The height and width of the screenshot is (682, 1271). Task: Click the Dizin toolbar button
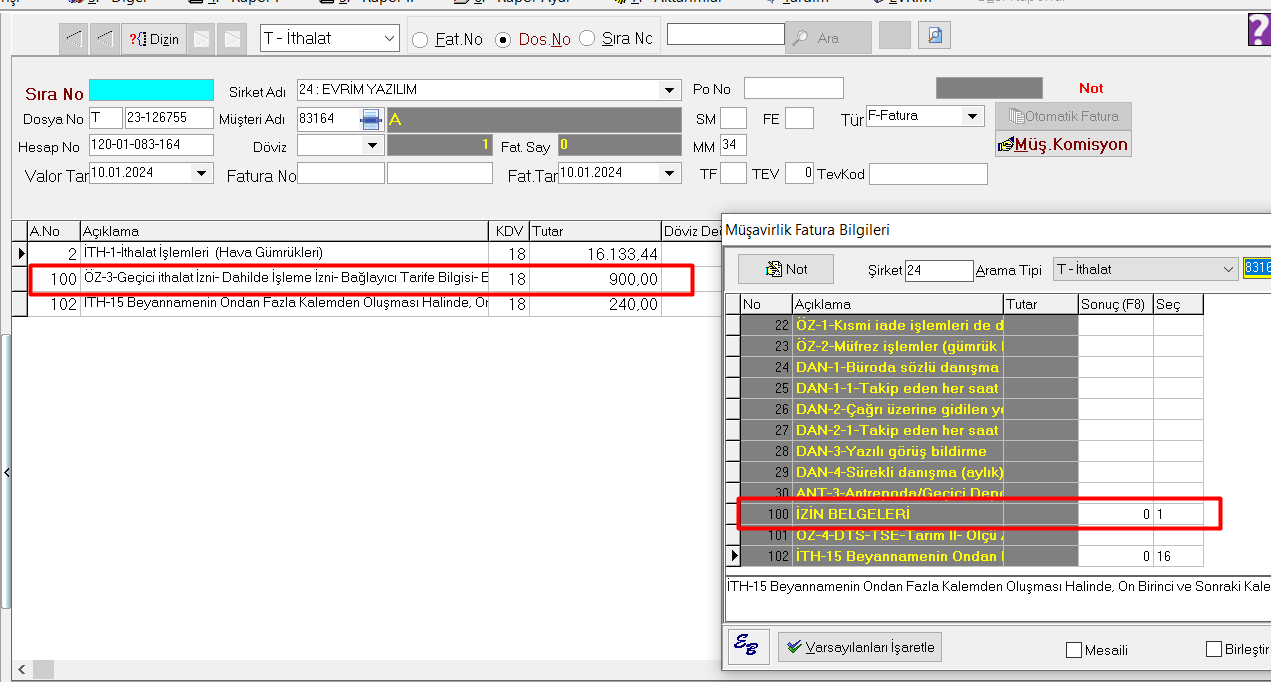[x=154, y=39]
